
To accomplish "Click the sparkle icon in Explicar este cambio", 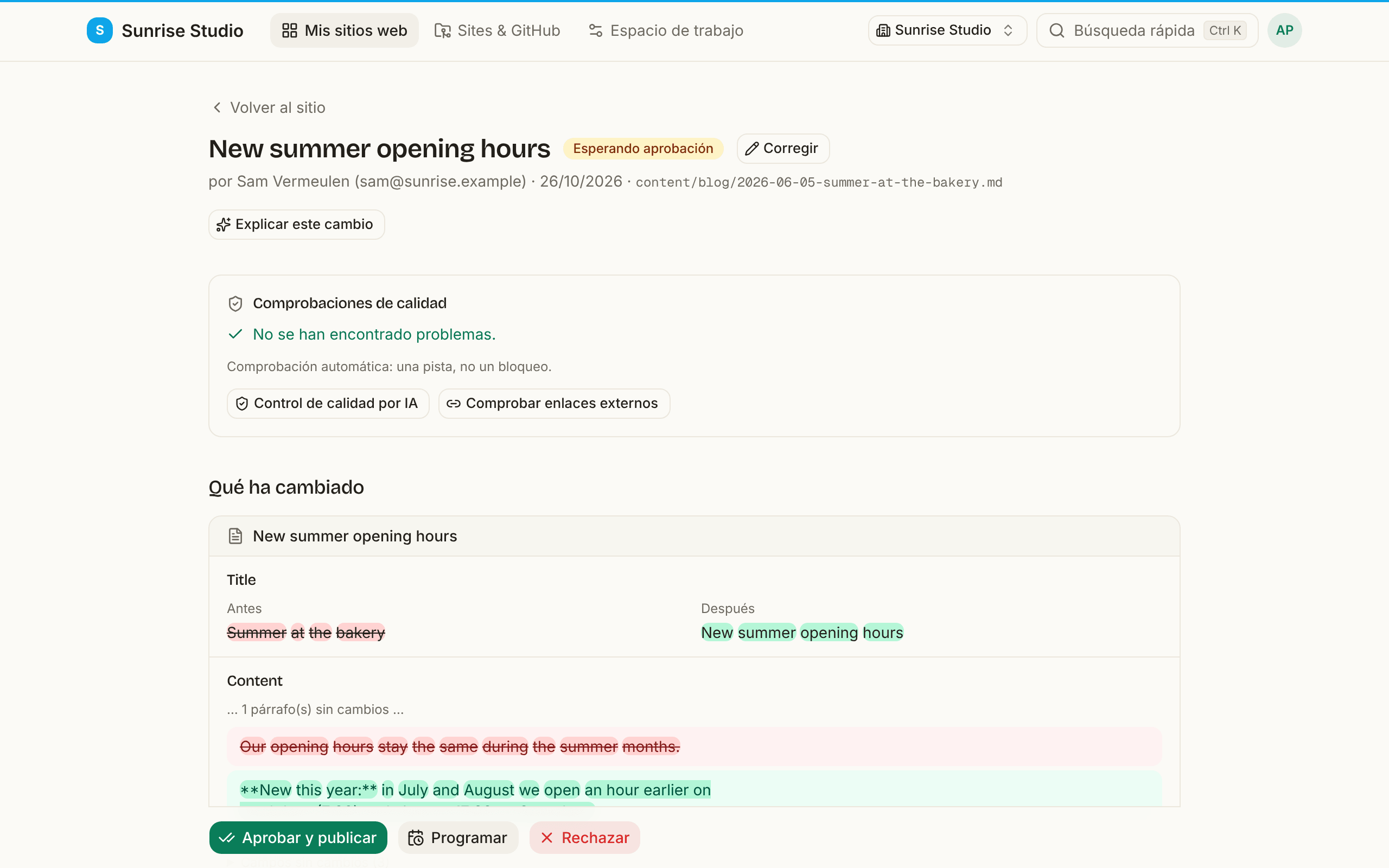I will pyautogui.click(x=224, y=225).
